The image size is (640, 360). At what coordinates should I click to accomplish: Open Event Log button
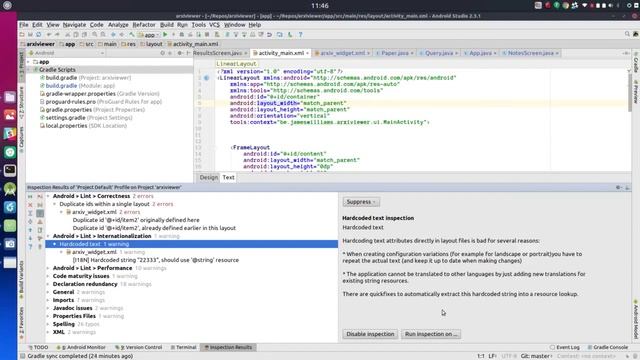565,347
